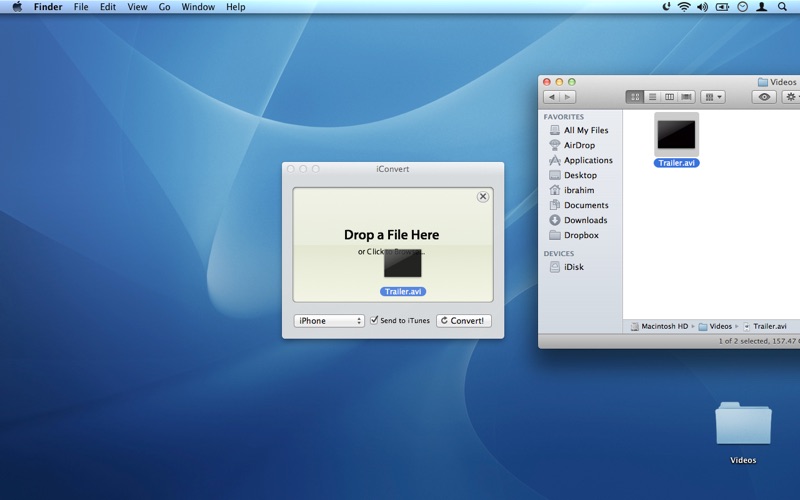Open Downloads folder from sidebar

point(584,220)
